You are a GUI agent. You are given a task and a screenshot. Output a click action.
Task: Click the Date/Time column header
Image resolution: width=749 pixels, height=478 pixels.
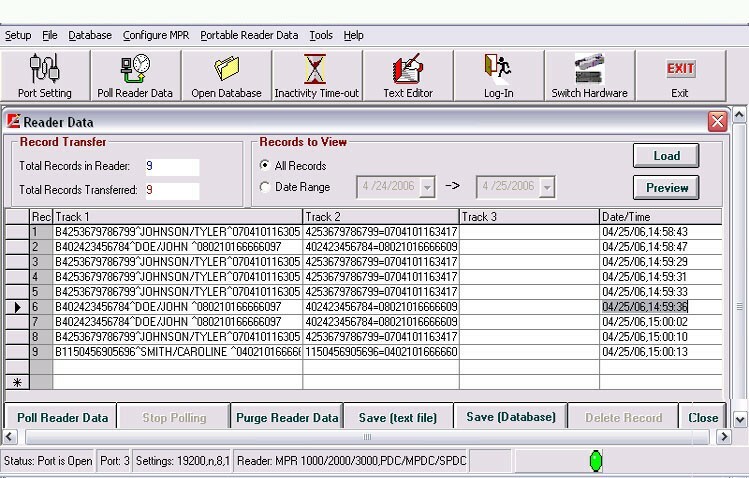(661, 217)
